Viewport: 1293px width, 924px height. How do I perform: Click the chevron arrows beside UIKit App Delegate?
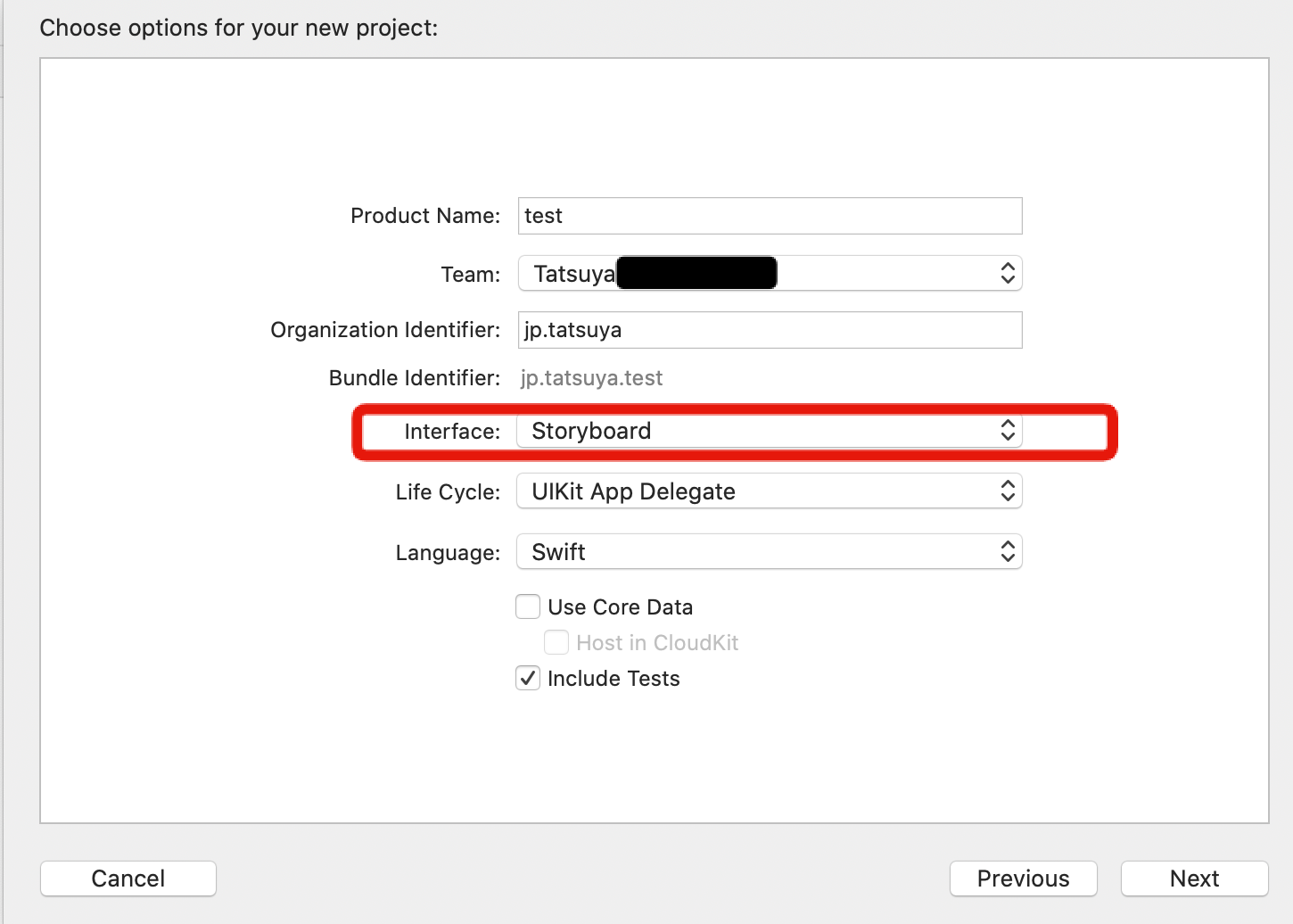(x=1008, y=491)
